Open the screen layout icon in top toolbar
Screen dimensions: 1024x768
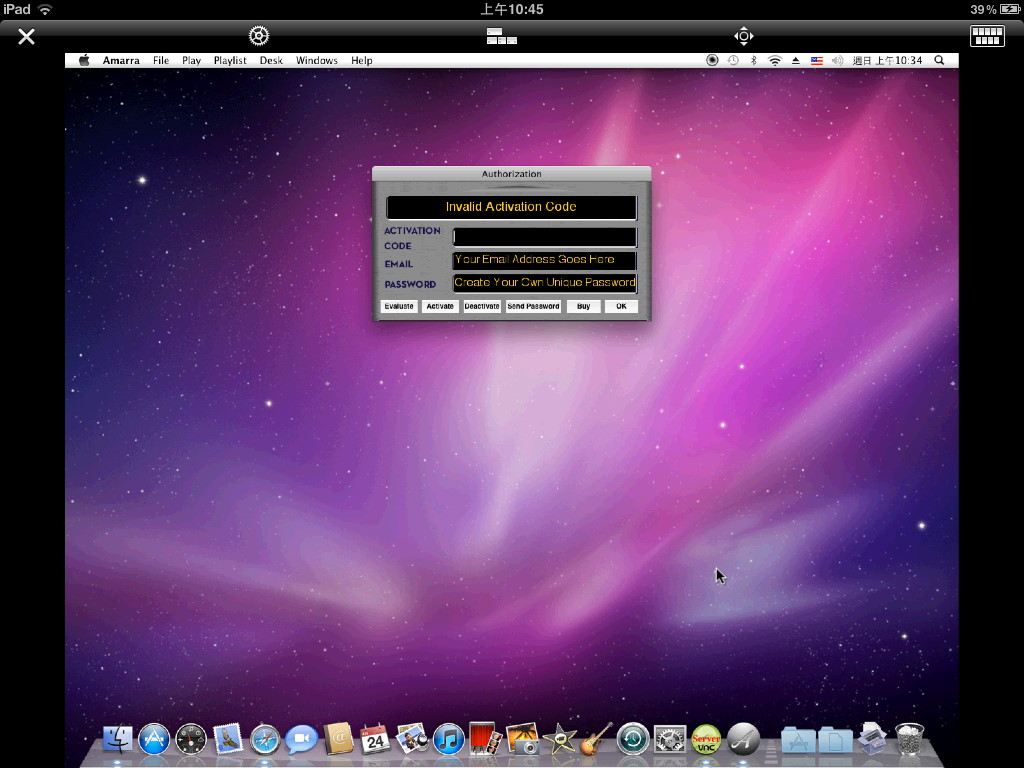click(502, 36)
